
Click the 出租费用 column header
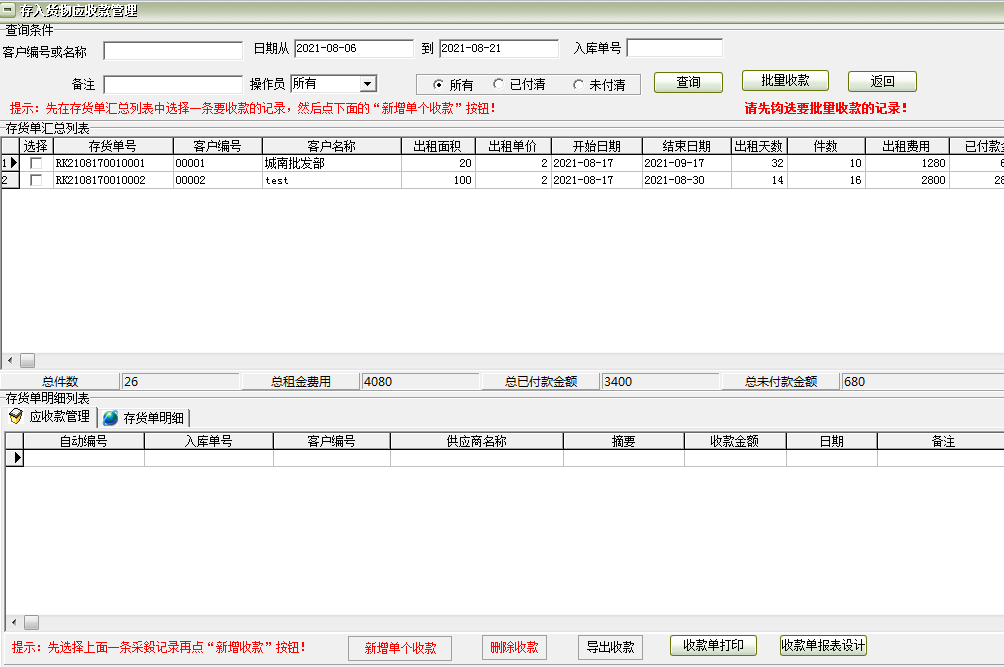[x=907, y=146]
